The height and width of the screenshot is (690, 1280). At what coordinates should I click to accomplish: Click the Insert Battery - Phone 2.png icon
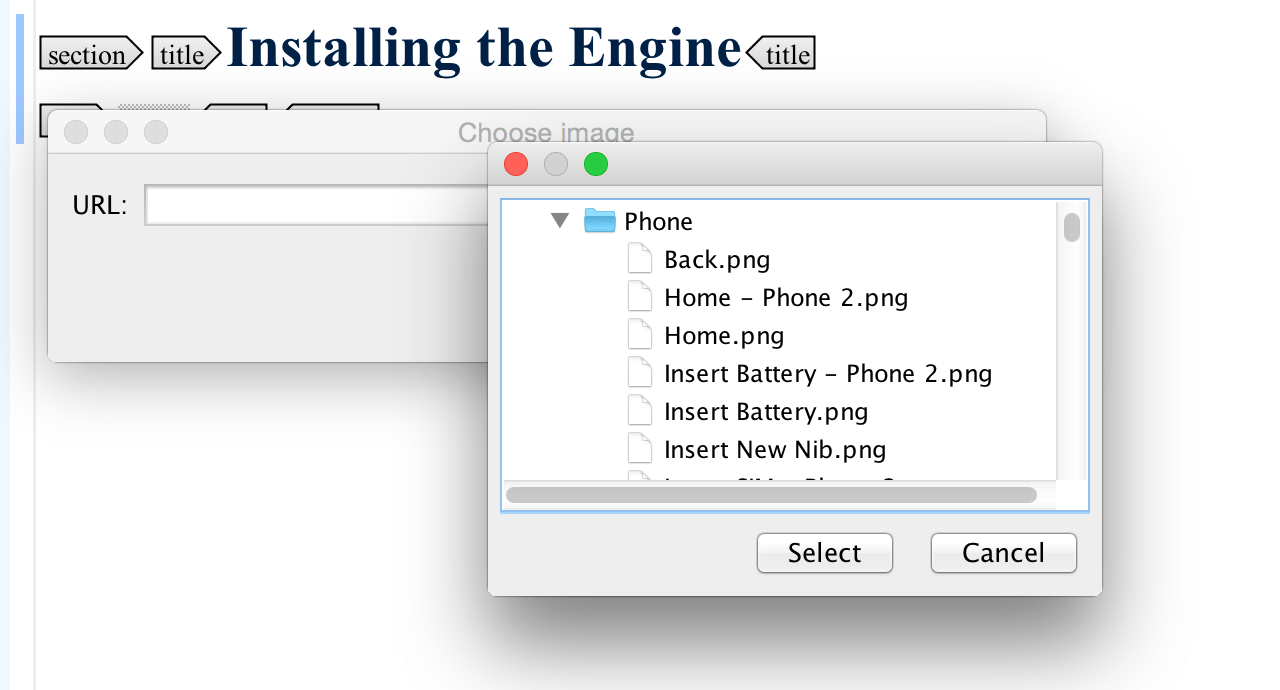640,373
